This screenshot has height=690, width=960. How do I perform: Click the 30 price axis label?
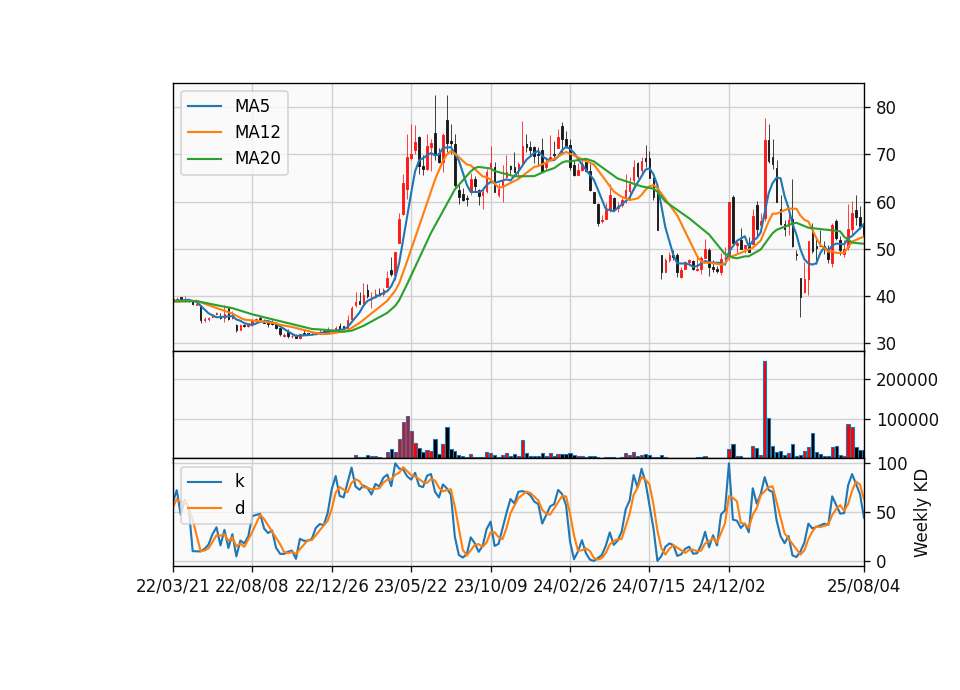click(886, 344)
